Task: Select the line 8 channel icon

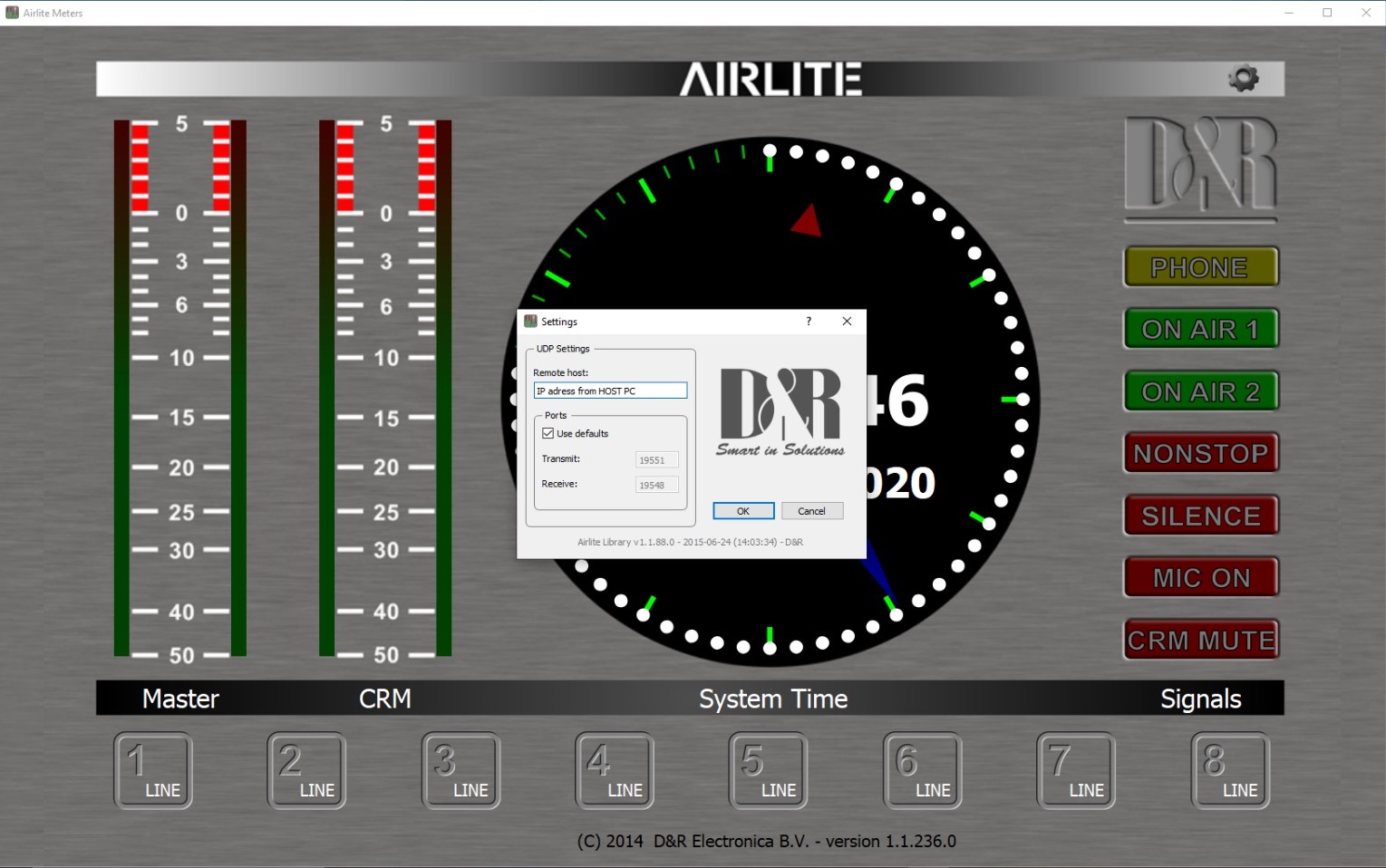Action: click(1230, 771)
